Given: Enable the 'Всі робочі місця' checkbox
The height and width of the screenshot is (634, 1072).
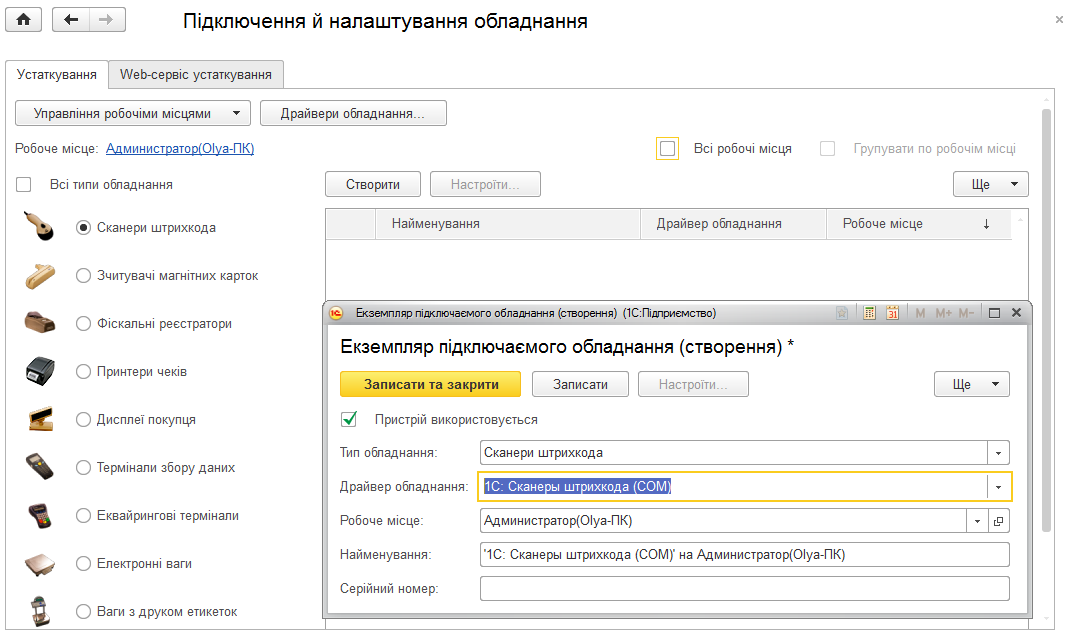Looking at the screenshot, I should click(x=667, y=148).
